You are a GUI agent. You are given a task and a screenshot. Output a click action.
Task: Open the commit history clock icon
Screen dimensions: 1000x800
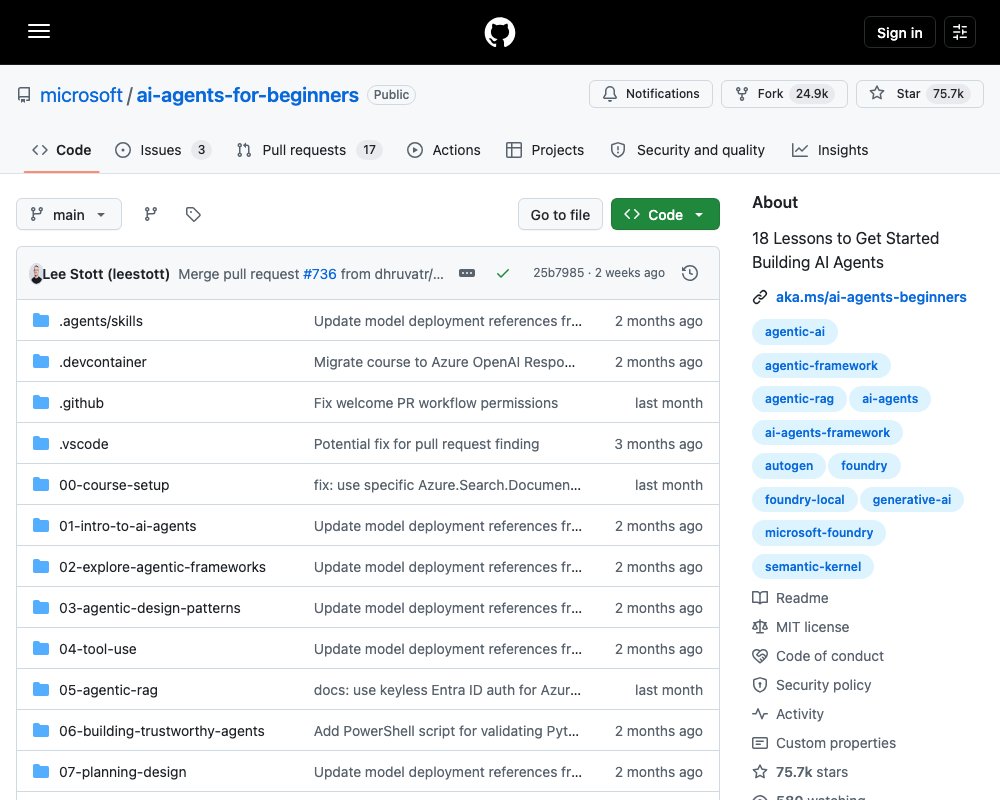pos(690,273)
